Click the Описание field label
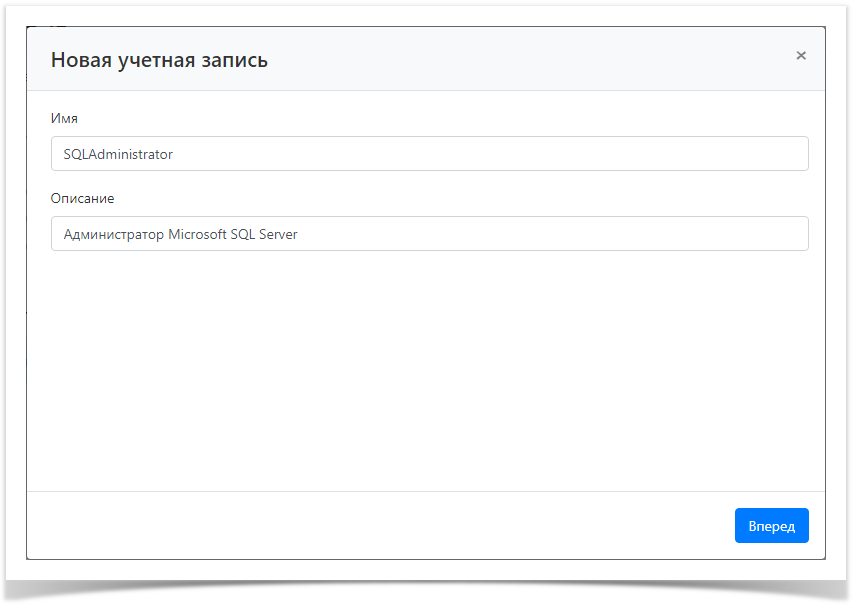 [x=83, y=198]
